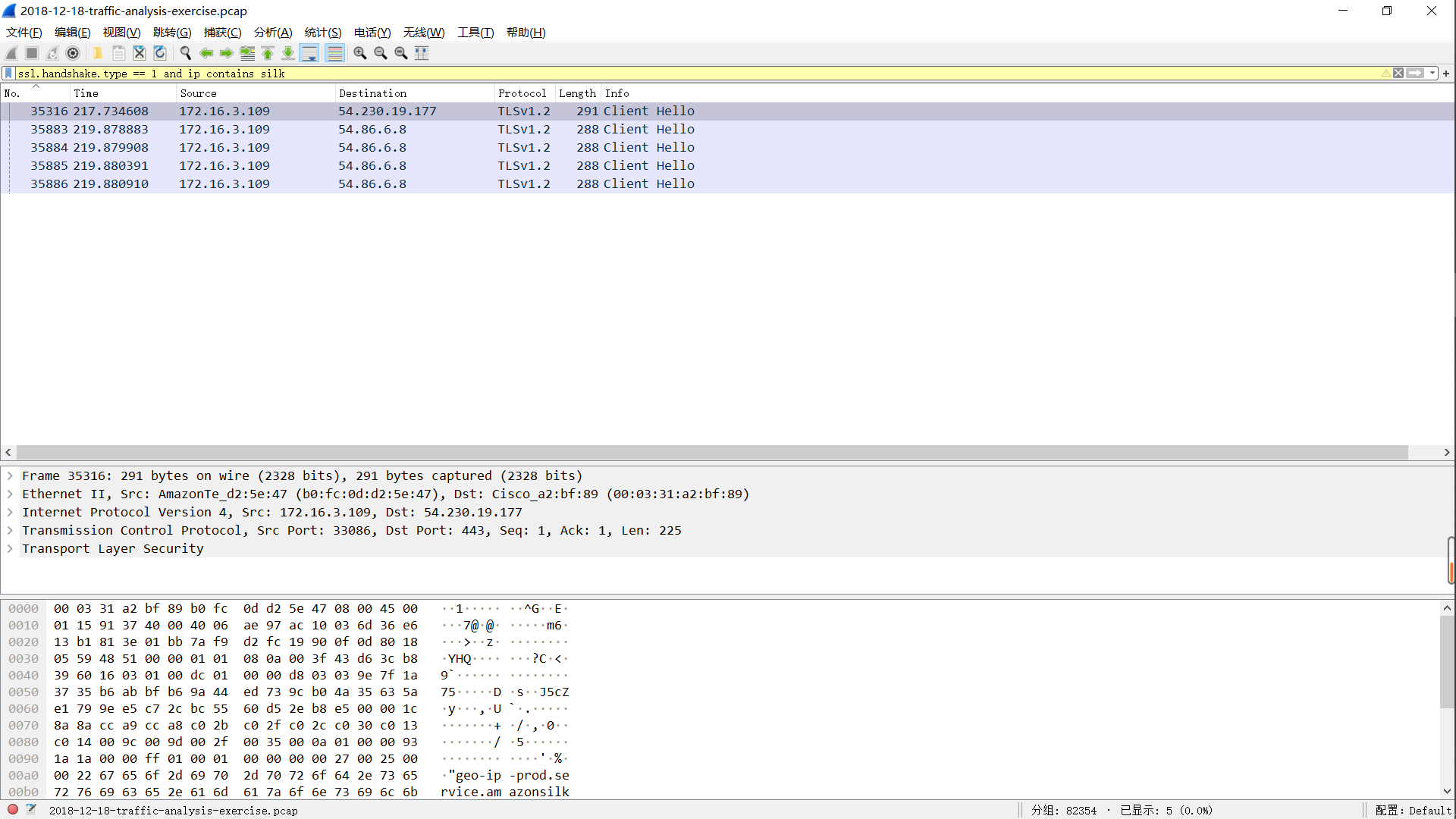Click the stop capture square icon

[x=32, y=53]
